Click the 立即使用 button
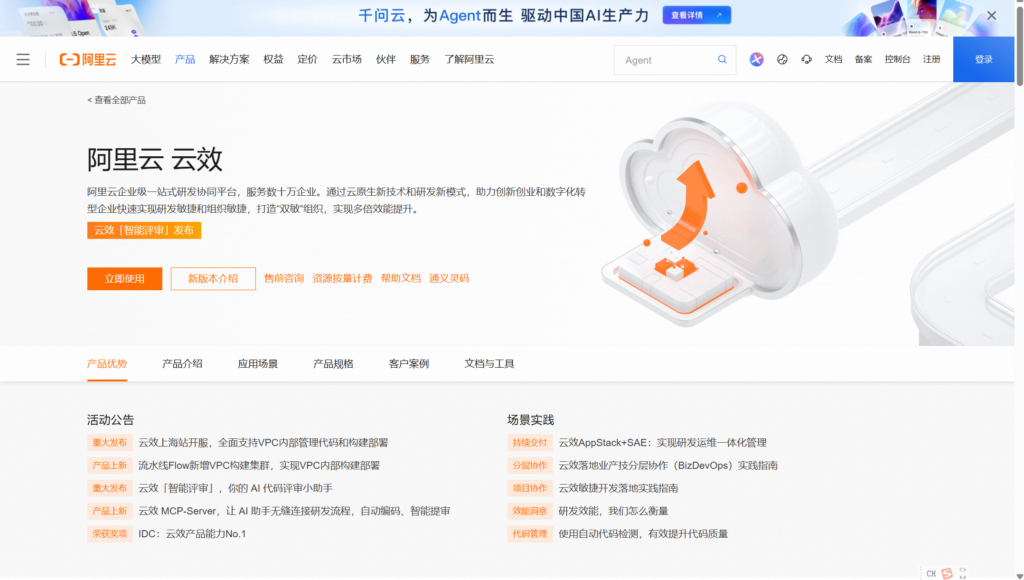 click(125, 278)
